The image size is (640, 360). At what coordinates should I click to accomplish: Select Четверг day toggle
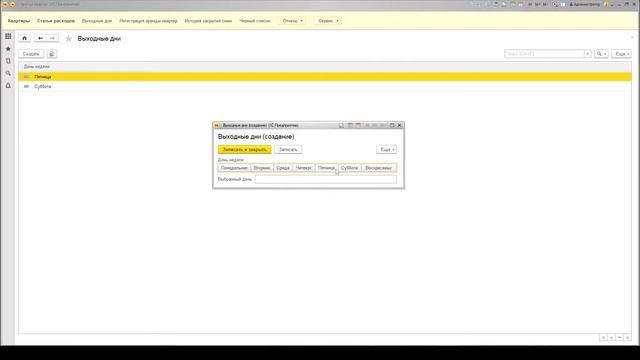point(304,168)
